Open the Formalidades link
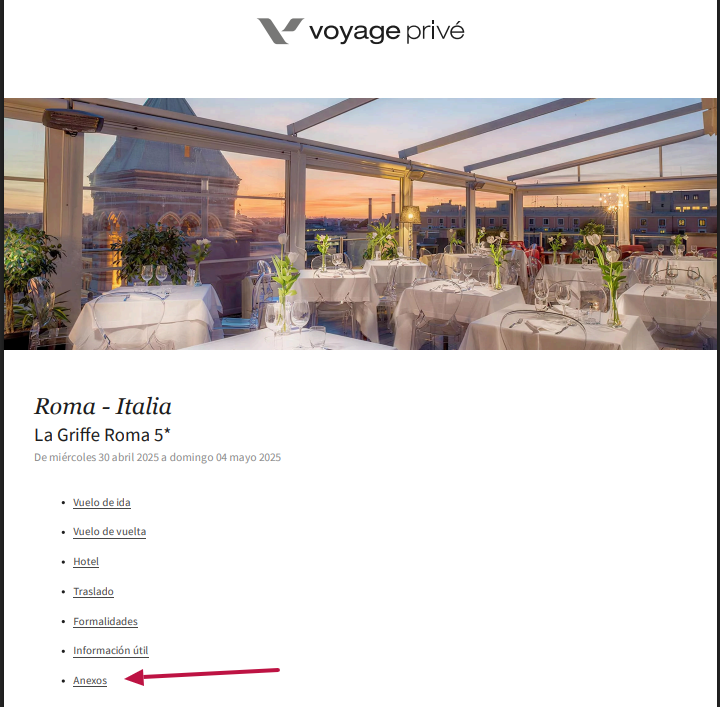 pyautogui.click(x=105, y=621)
